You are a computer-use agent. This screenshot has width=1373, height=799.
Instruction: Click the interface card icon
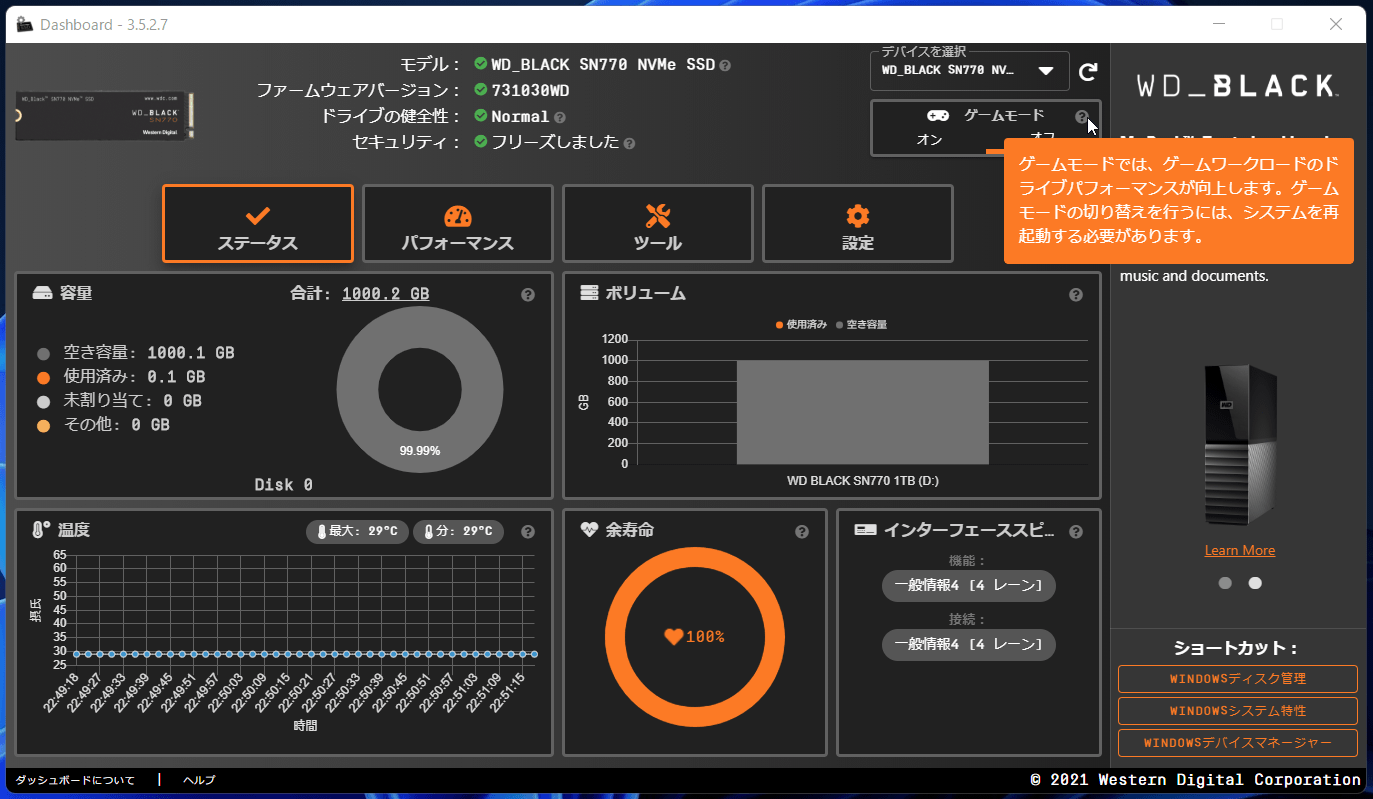click(866, 530)
